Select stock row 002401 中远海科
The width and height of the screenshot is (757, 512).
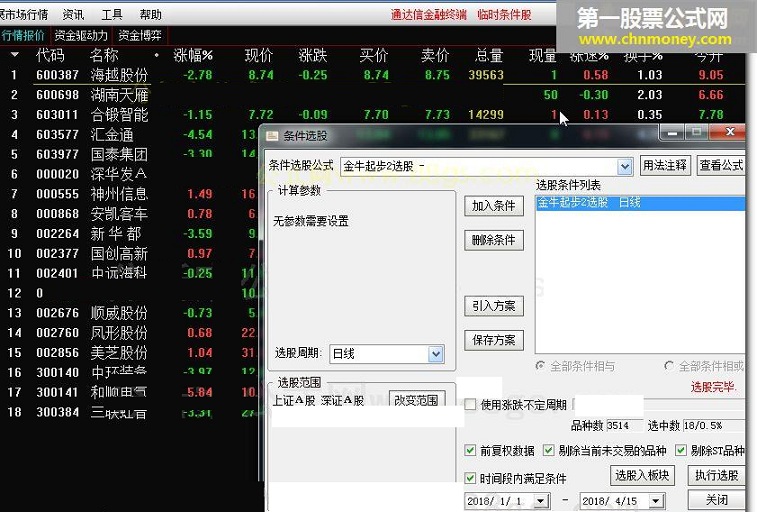click(129, 273)
